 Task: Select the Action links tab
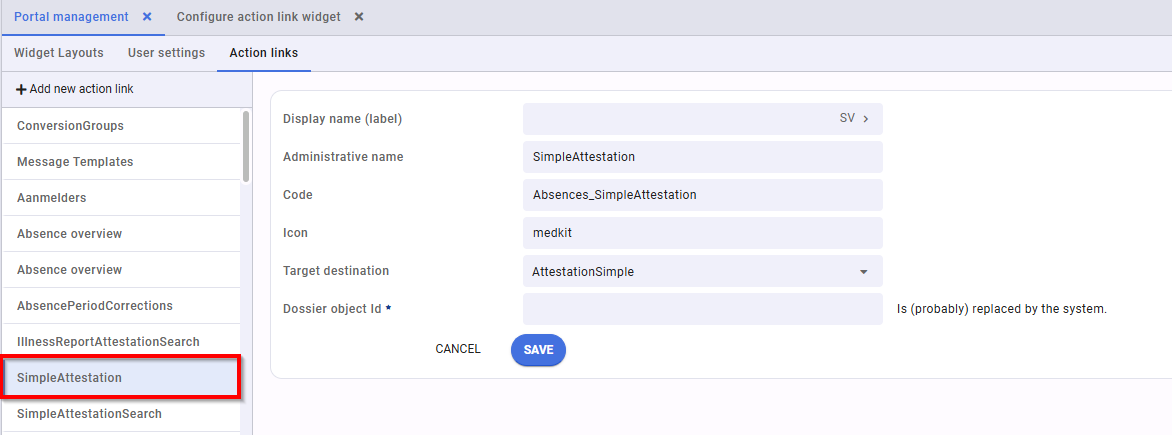point(263,53)
